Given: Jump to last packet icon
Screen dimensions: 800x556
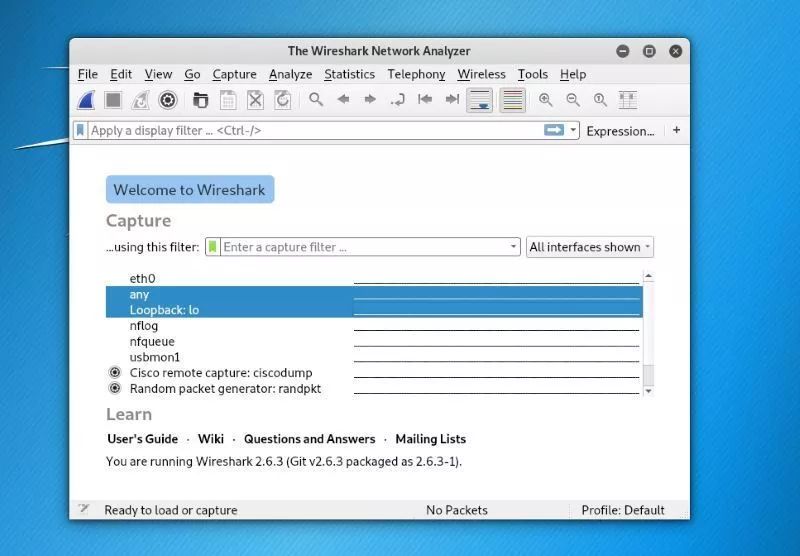Looking at the screenshot, I should [452, 99].
